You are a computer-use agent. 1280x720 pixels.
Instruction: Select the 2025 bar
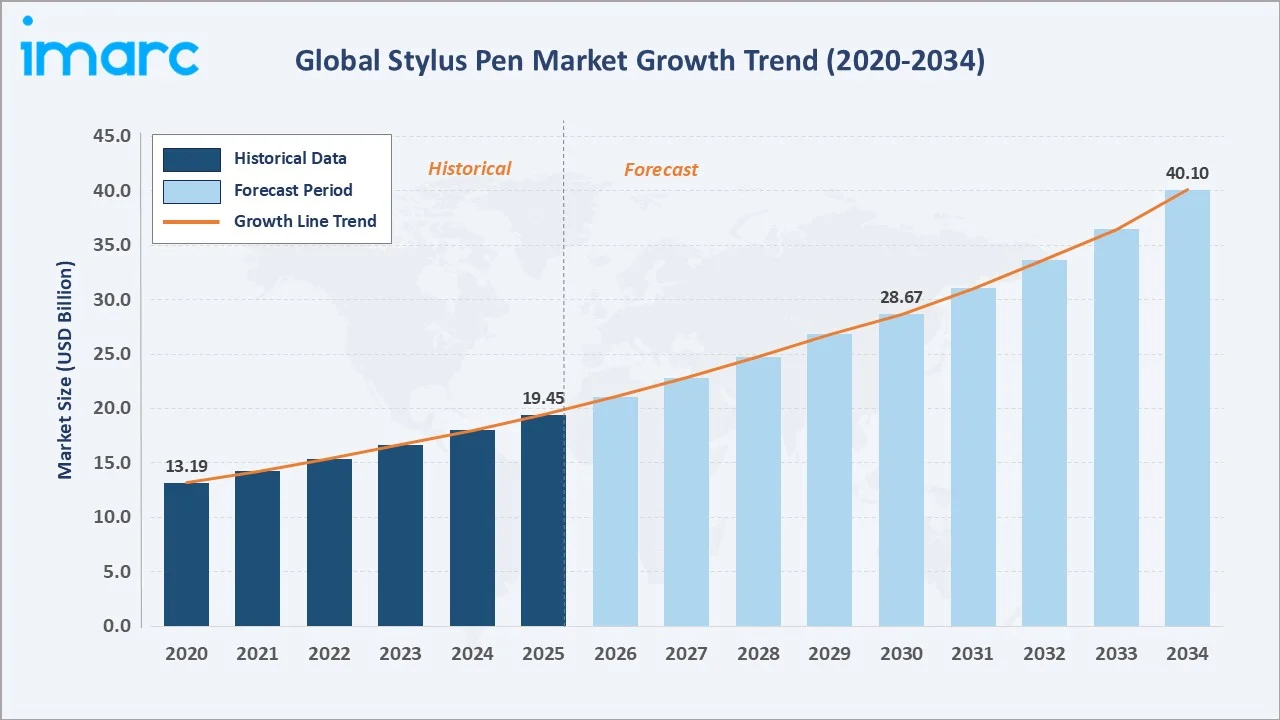pyautogui.click(x=544, y=520)
